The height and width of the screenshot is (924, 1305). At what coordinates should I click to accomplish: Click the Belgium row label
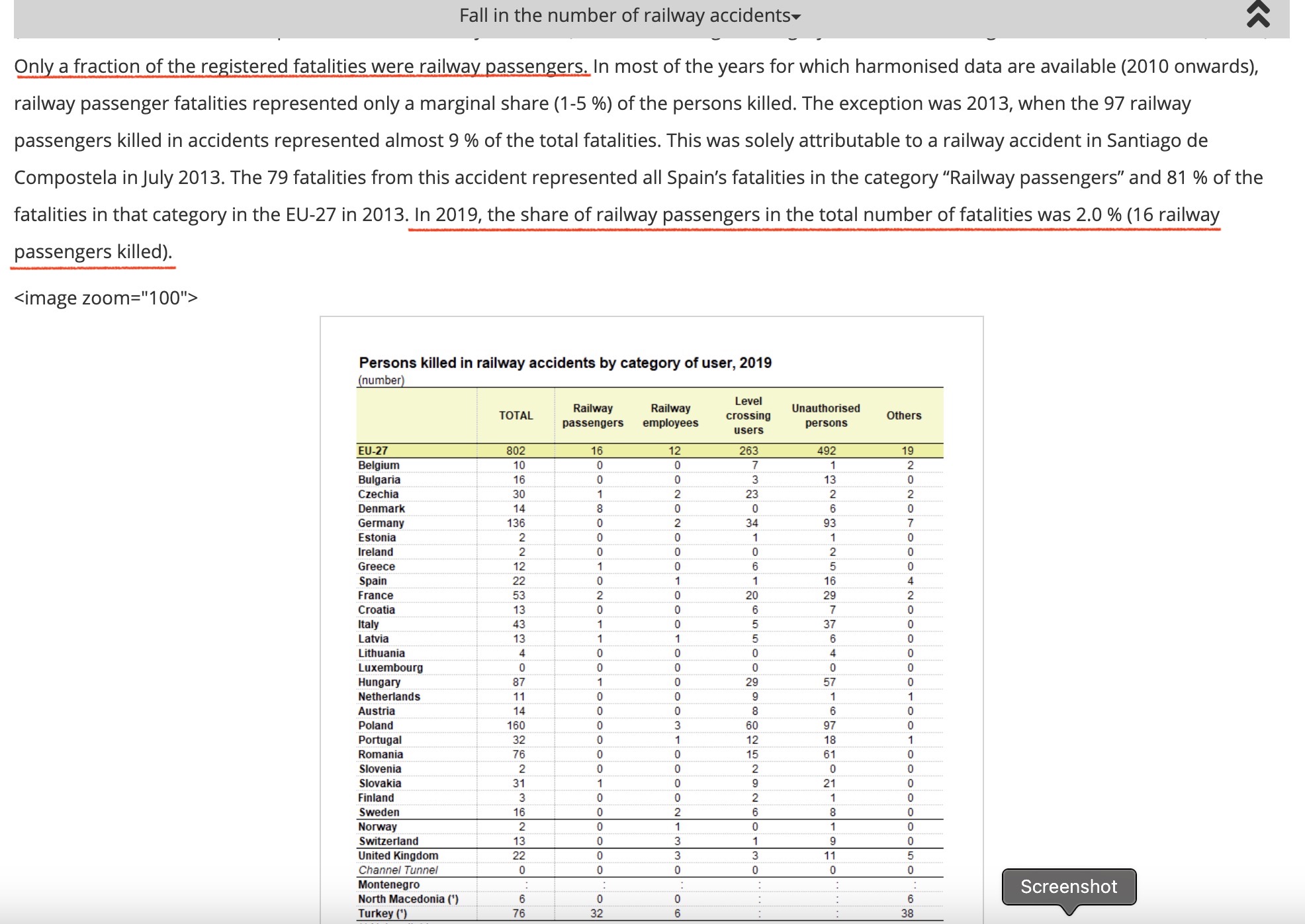point(379,465)
